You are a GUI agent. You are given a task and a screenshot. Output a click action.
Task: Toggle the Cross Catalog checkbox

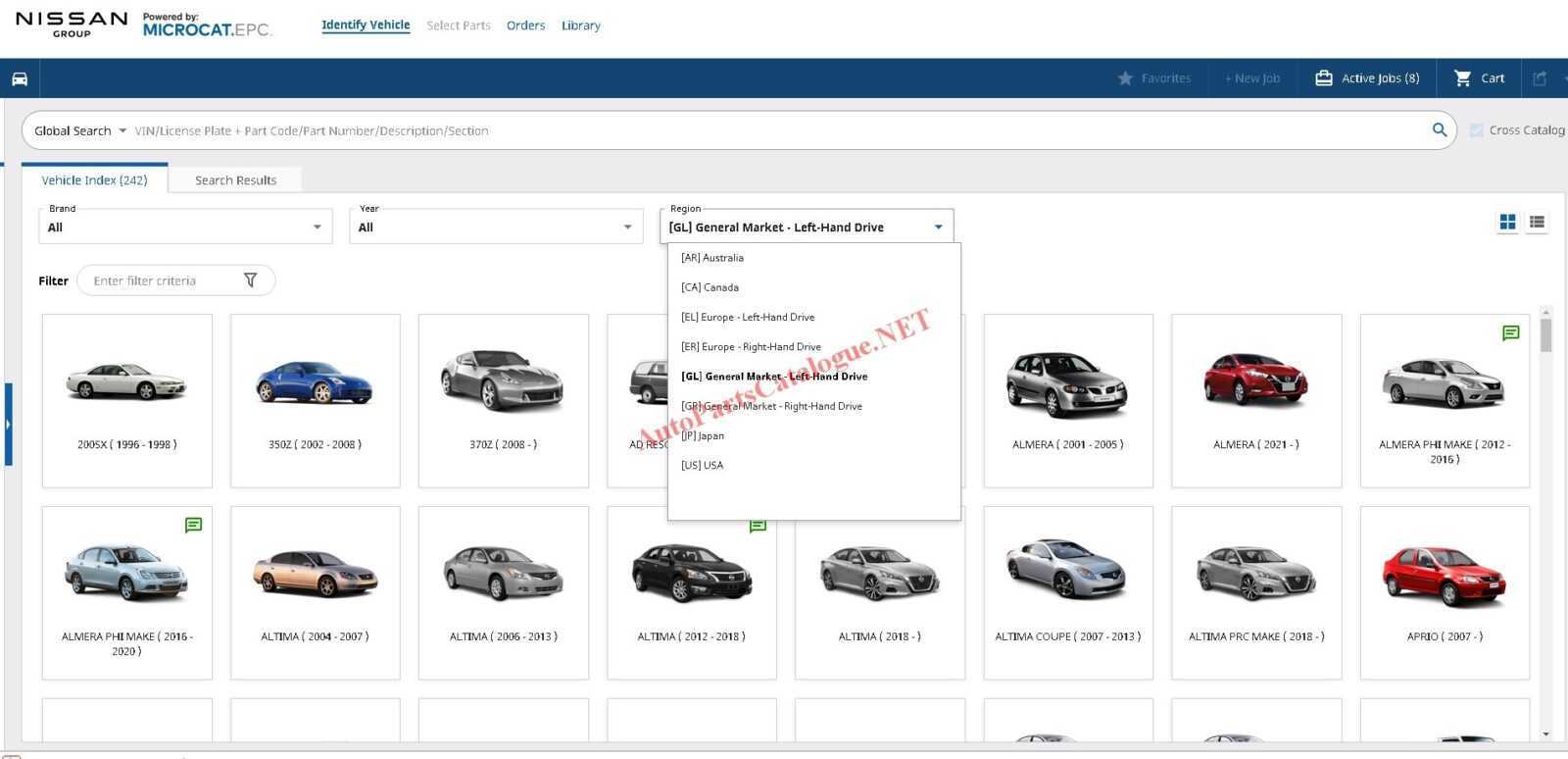click(x=1477, y=129)
